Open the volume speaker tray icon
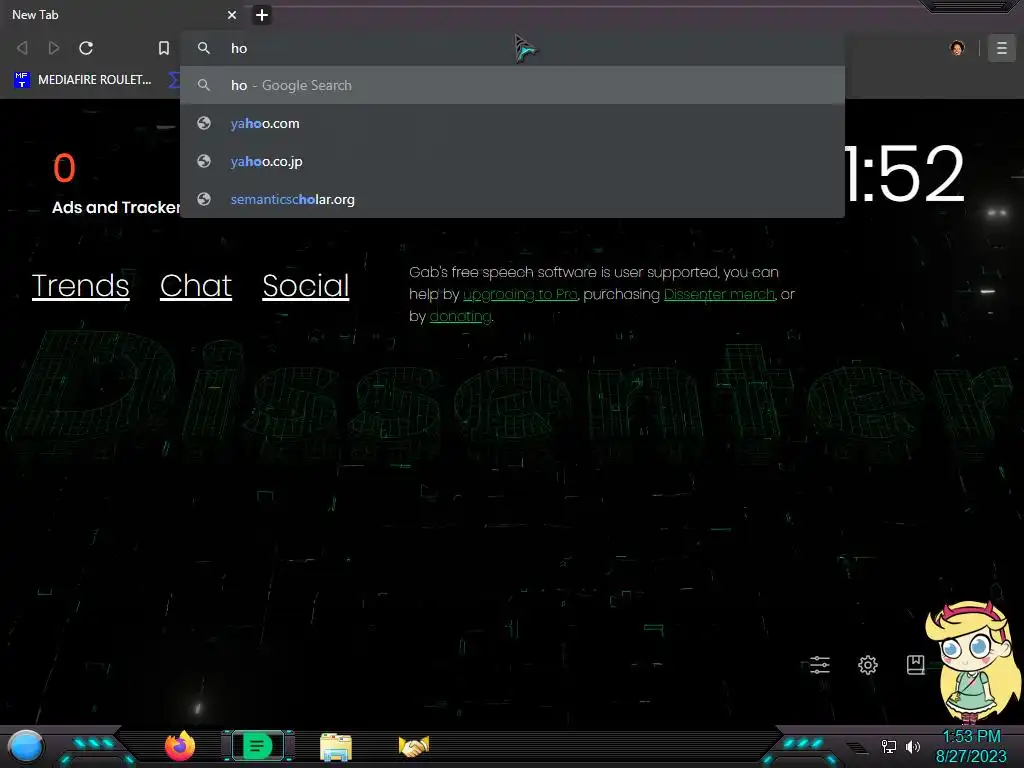The width and height of the screenshot is (1024, 768). click(x=913, y=746)
